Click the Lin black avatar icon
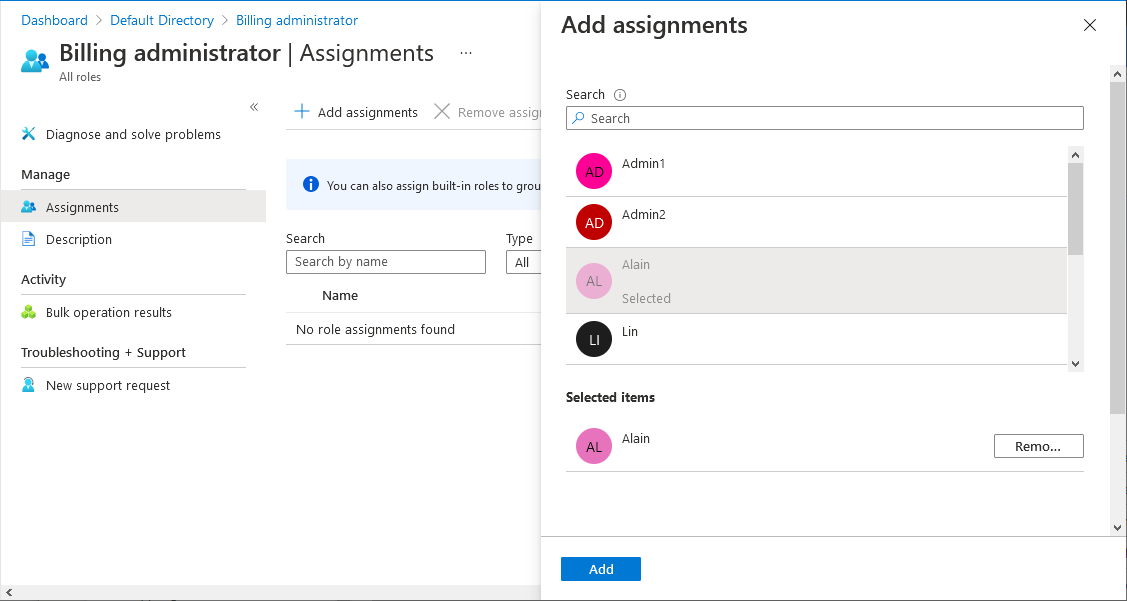The height and width of the screenshot is (601, 1127). [x=594, y=339]
